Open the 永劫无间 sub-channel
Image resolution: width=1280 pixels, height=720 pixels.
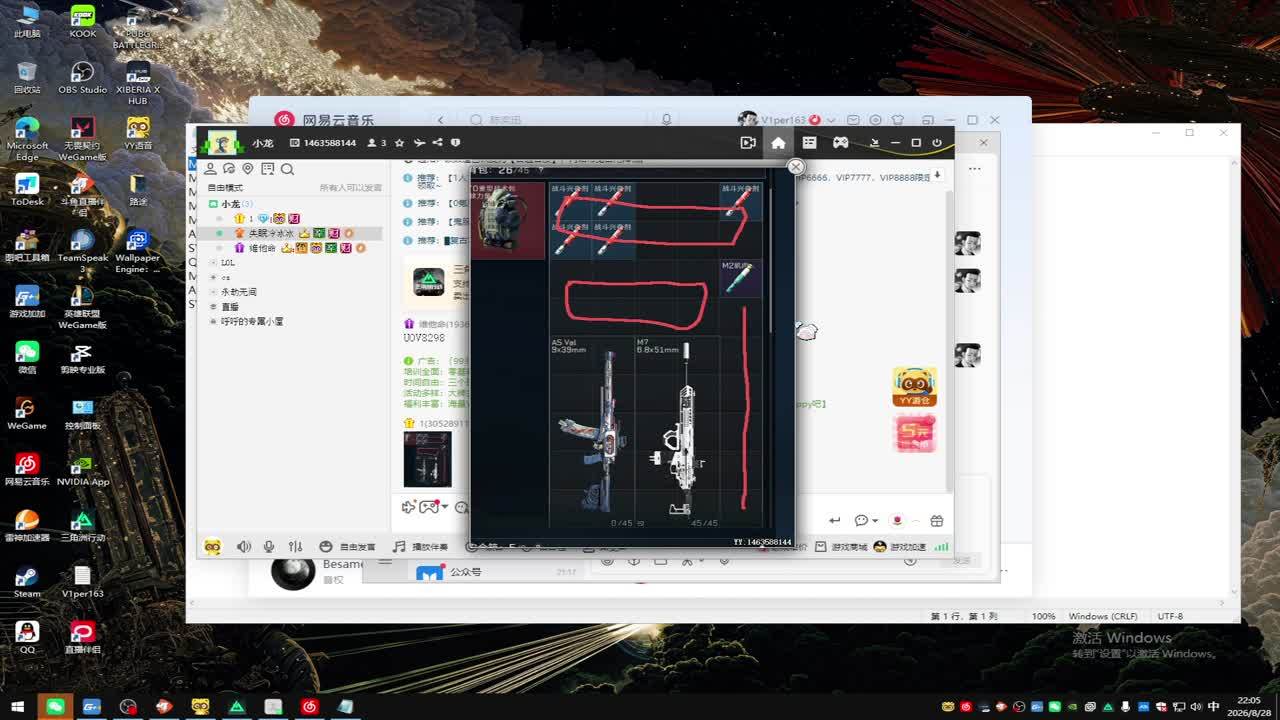click(239, 292)
